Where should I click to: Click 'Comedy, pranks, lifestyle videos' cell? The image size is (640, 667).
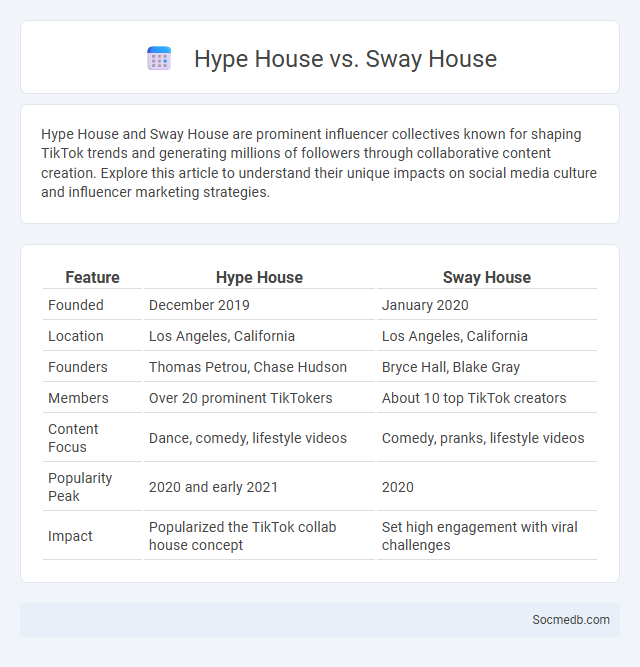click(483, 438)
